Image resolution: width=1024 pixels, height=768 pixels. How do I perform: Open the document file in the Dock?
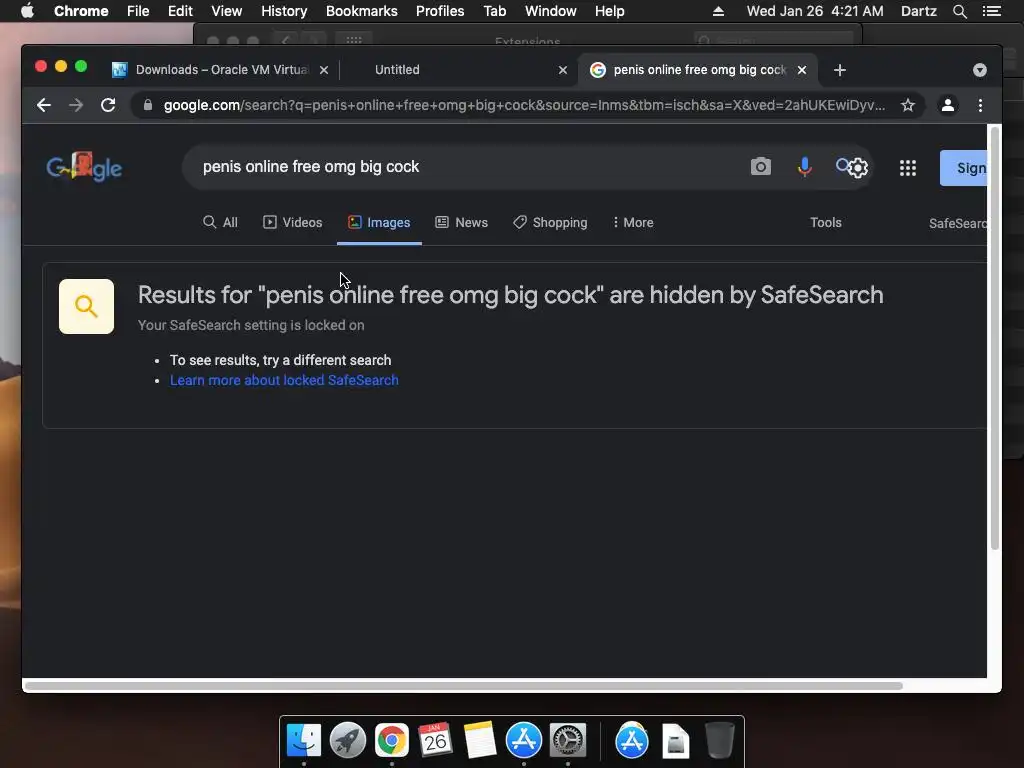pos(675,741)
